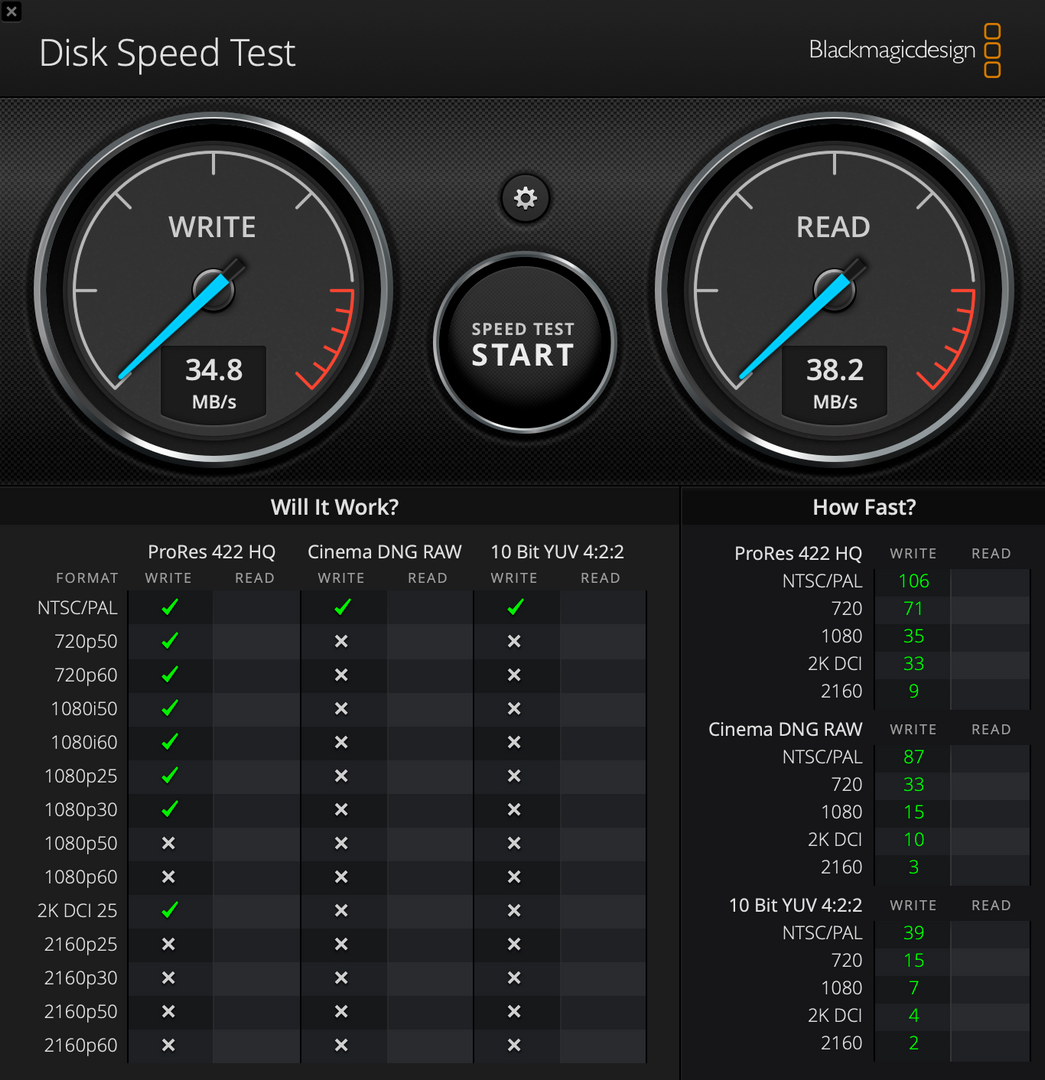Click ProRes 422 HQ NTSC/PAL value 106

913,581
